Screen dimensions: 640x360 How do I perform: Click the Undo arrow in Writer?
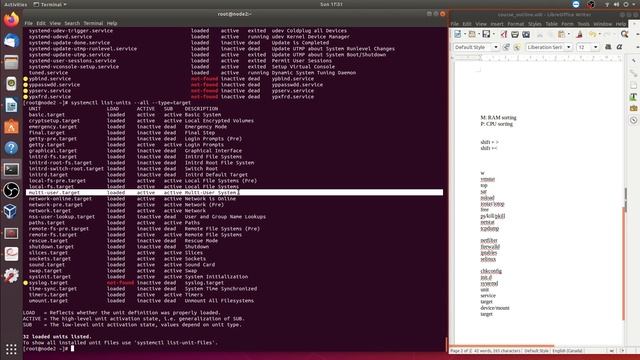[593, 34]
